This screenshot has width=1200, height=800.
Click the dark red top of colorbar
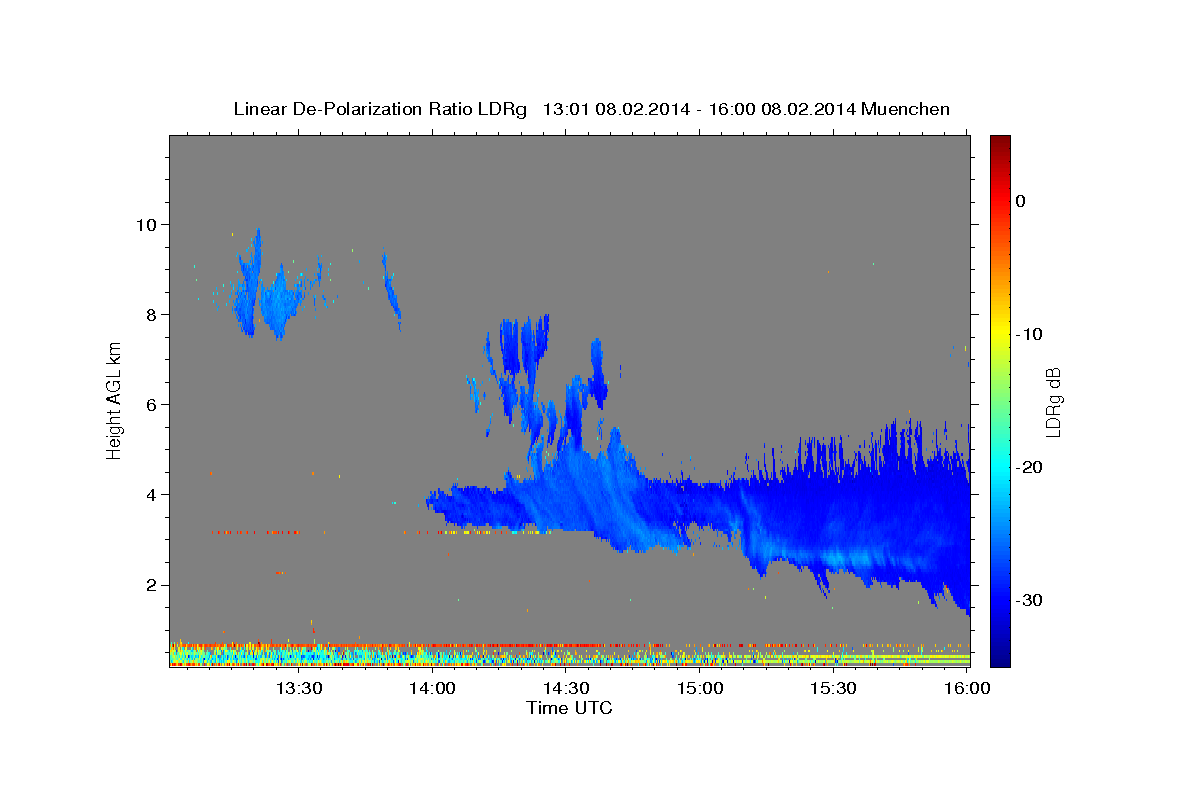point(1000,142)
